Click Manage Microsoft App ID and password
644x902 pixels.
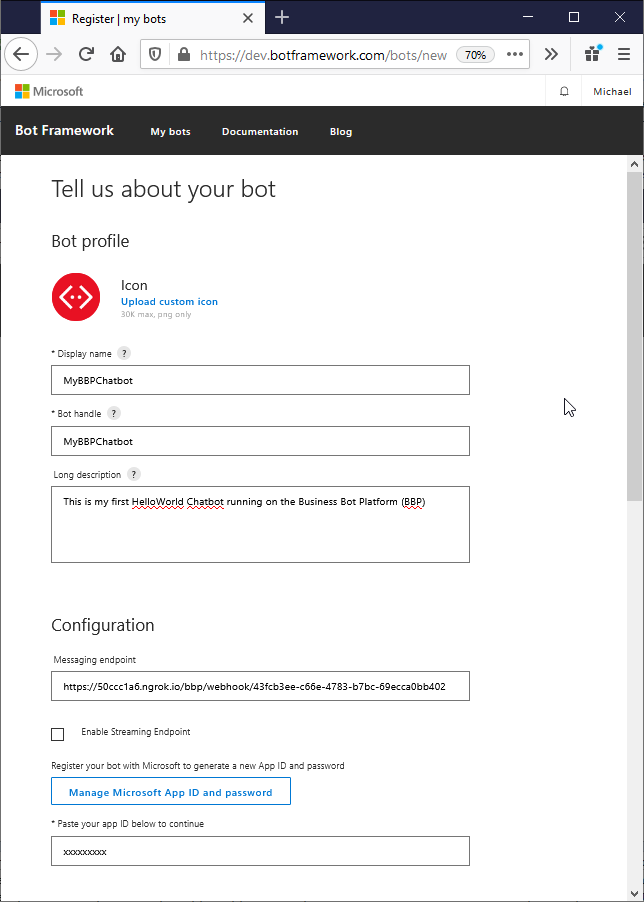171,792
